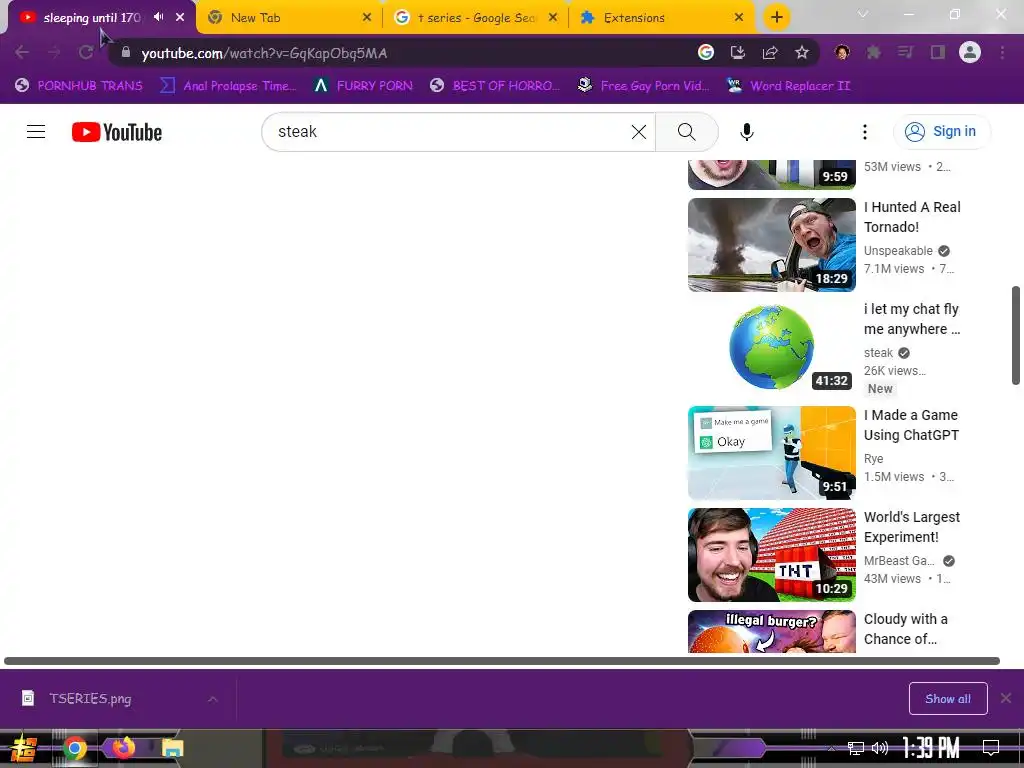Open I Made a Game thumbnail
Screen dimensions: 1024x768
point(772,453)
